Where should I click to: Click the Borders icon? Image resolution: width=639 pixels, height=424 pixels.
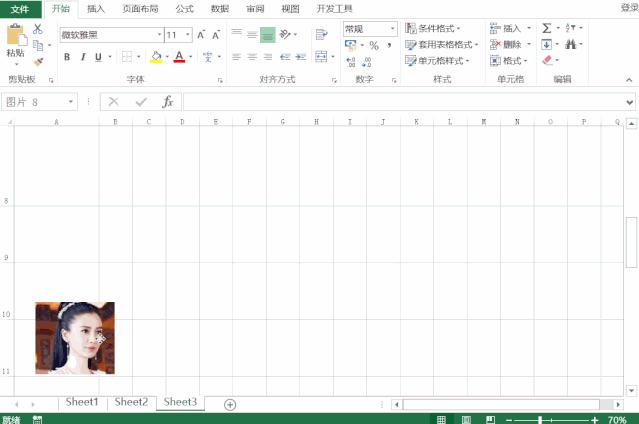point(127,57)
